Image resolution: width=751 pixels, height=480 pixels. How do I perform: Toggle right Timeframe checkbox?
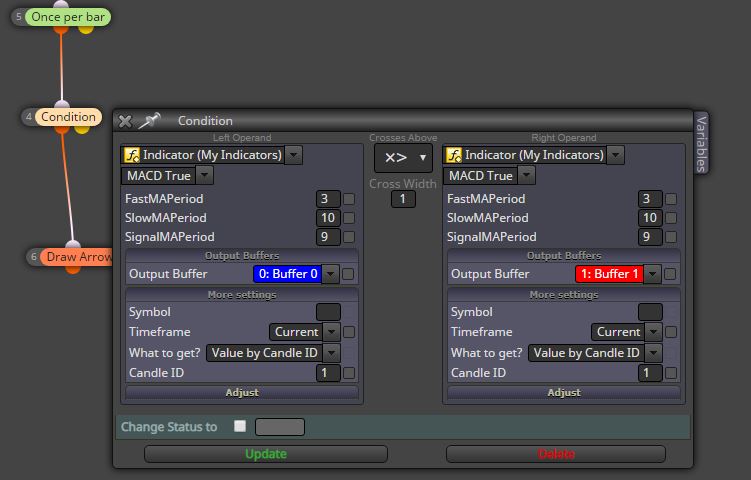(671, 332)
